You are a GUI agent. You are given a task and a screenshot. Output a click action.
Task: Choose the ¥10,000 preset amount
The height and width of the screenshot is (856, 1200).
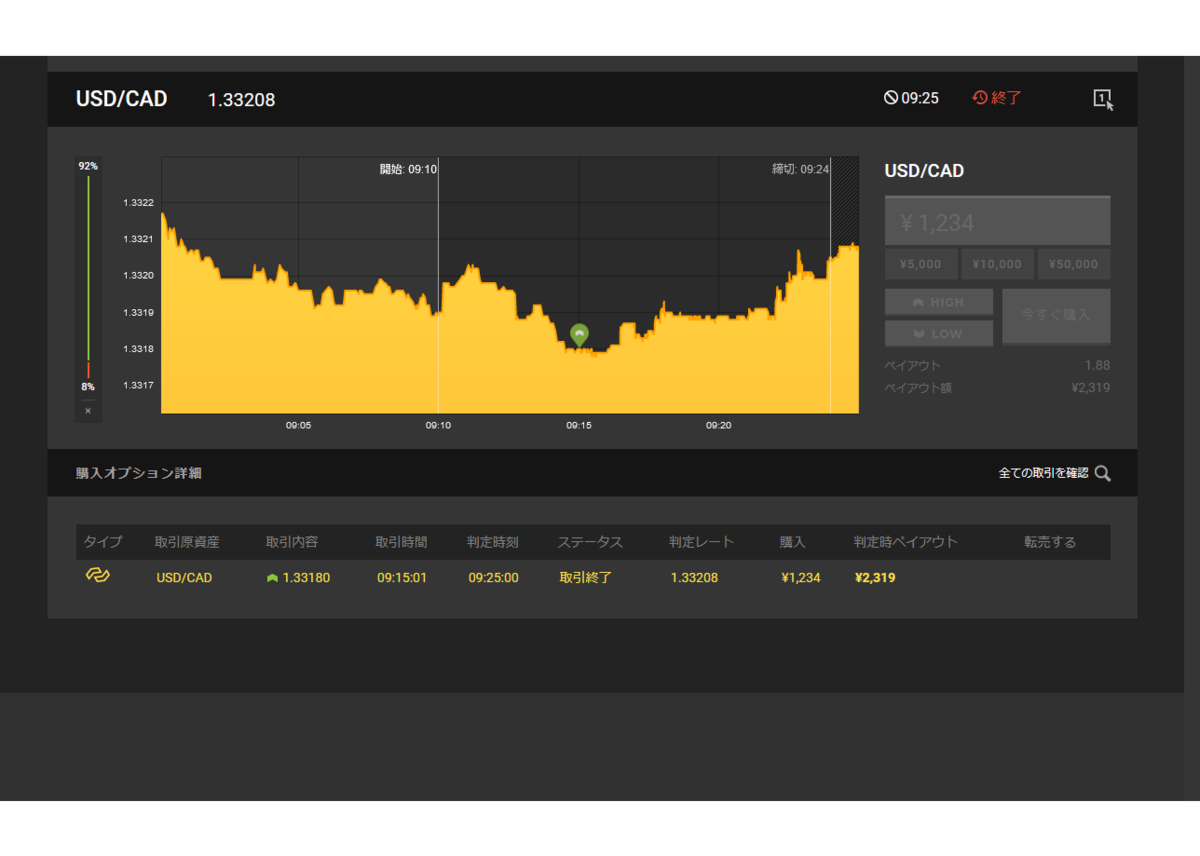coord(997,264)
